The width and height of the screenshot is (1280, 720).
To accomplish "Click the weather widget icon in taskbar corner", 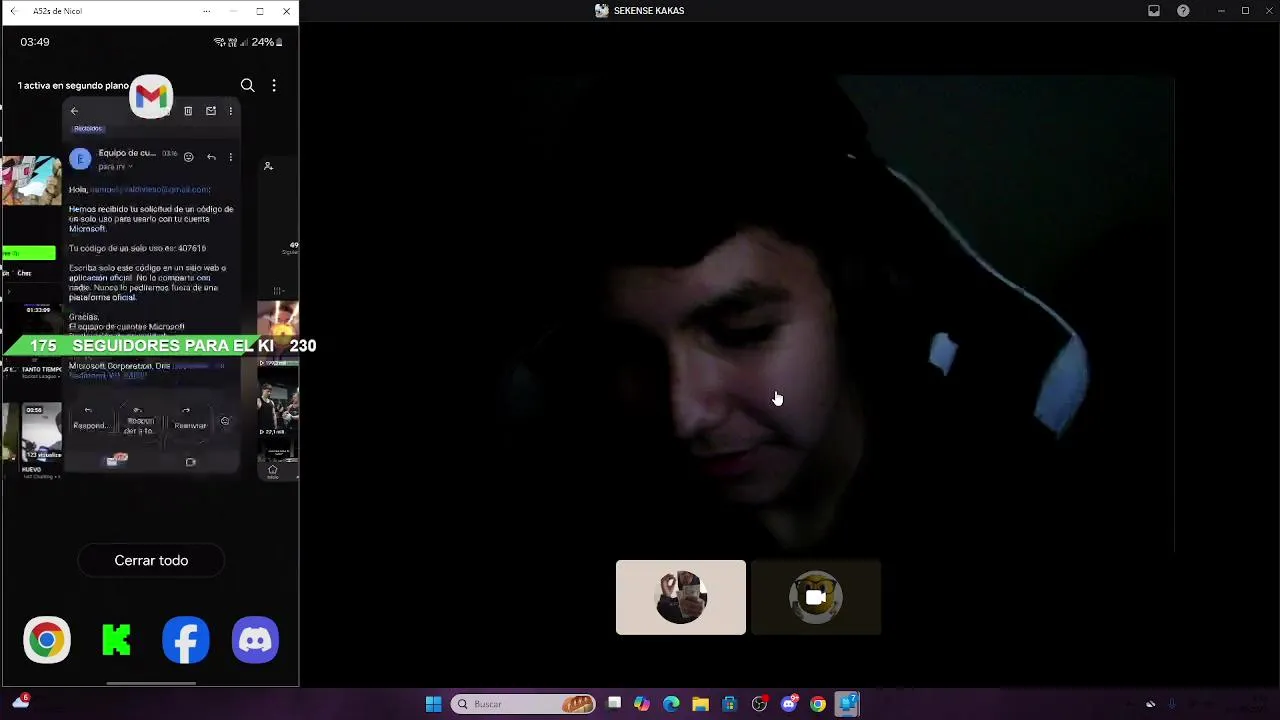I will (x=20, y=702).
